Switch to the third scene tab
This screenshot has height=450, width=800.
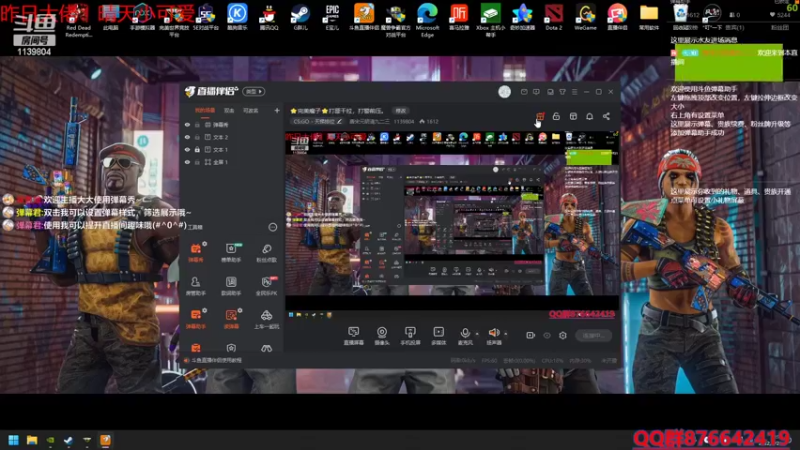coord(251,111)
